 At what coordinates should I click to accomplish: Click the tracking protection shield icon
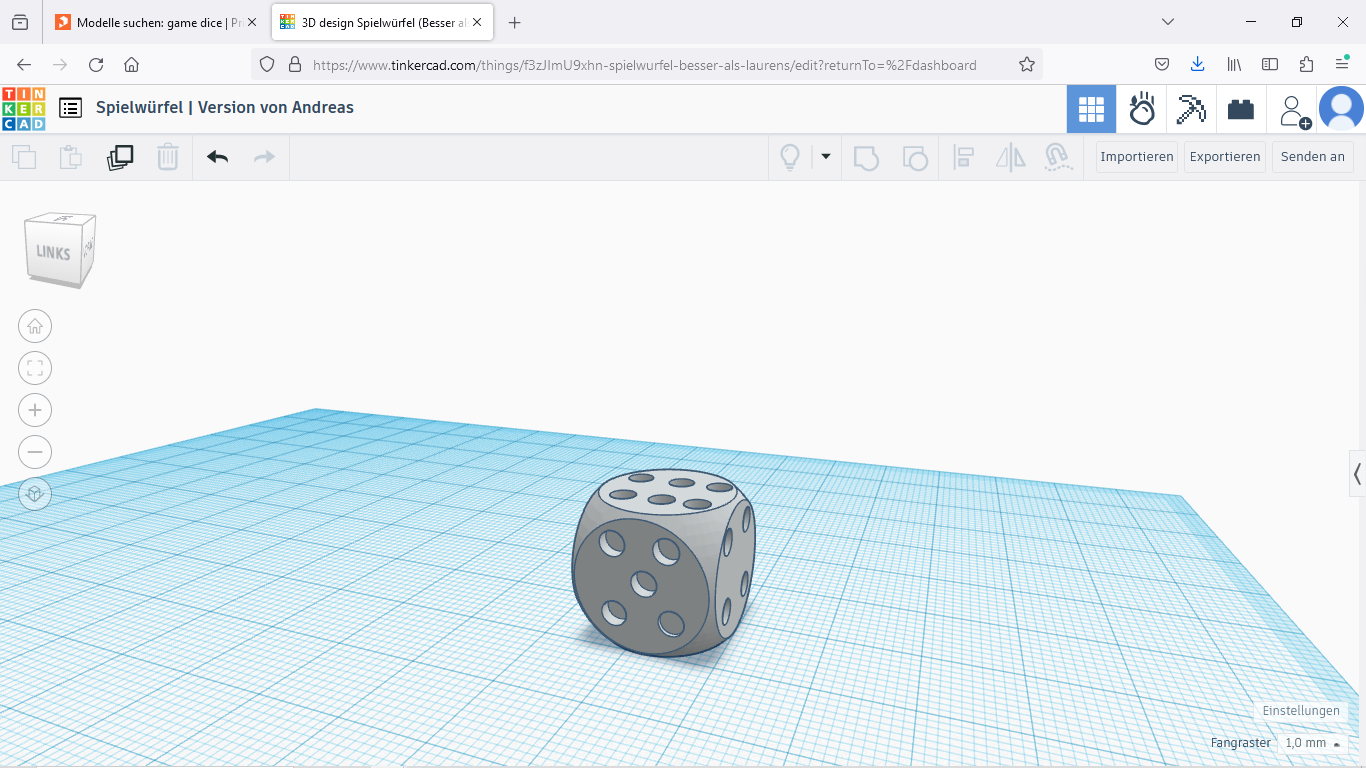(x=267, y=65)
